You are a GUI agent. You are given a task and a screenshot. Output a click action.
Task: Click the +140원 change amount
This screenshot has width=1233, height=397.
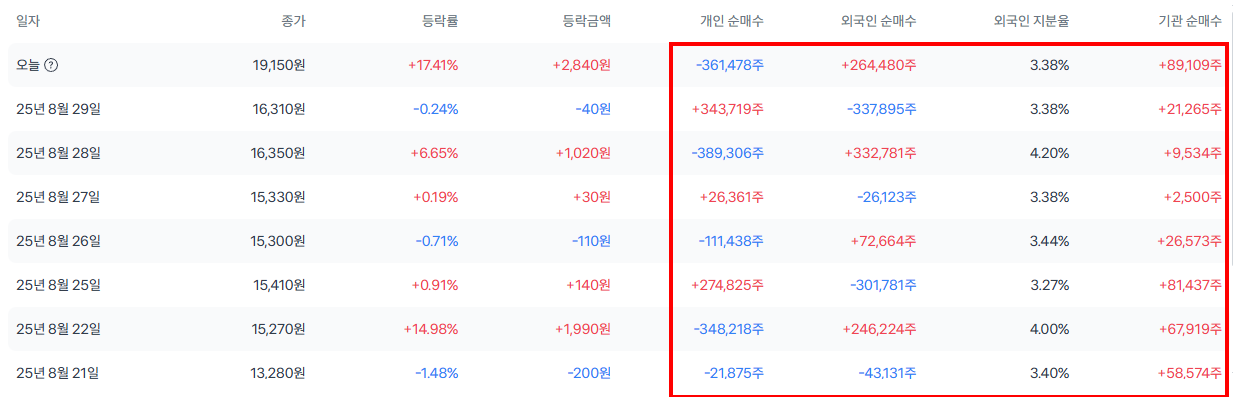point(588,285)
